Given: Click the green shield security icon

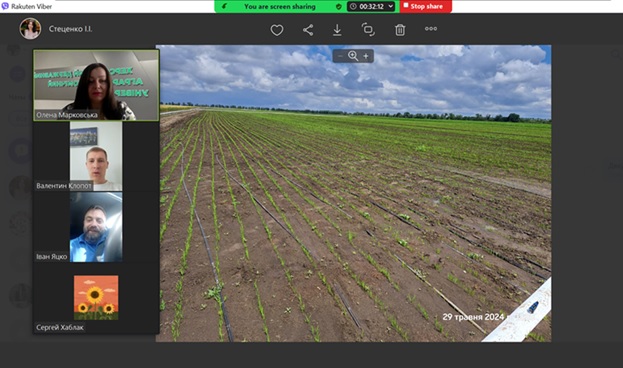Looking at the screenshot, I should pos(339,6).
